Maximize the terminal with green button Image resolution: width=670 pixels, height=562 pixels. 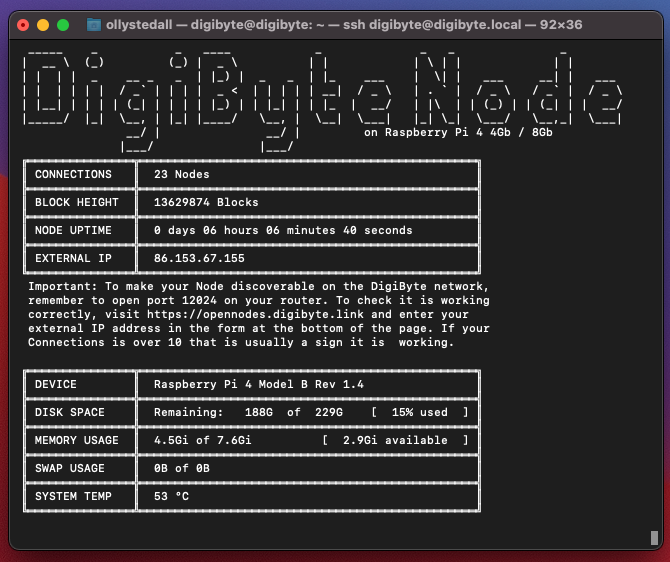[63, 25]
